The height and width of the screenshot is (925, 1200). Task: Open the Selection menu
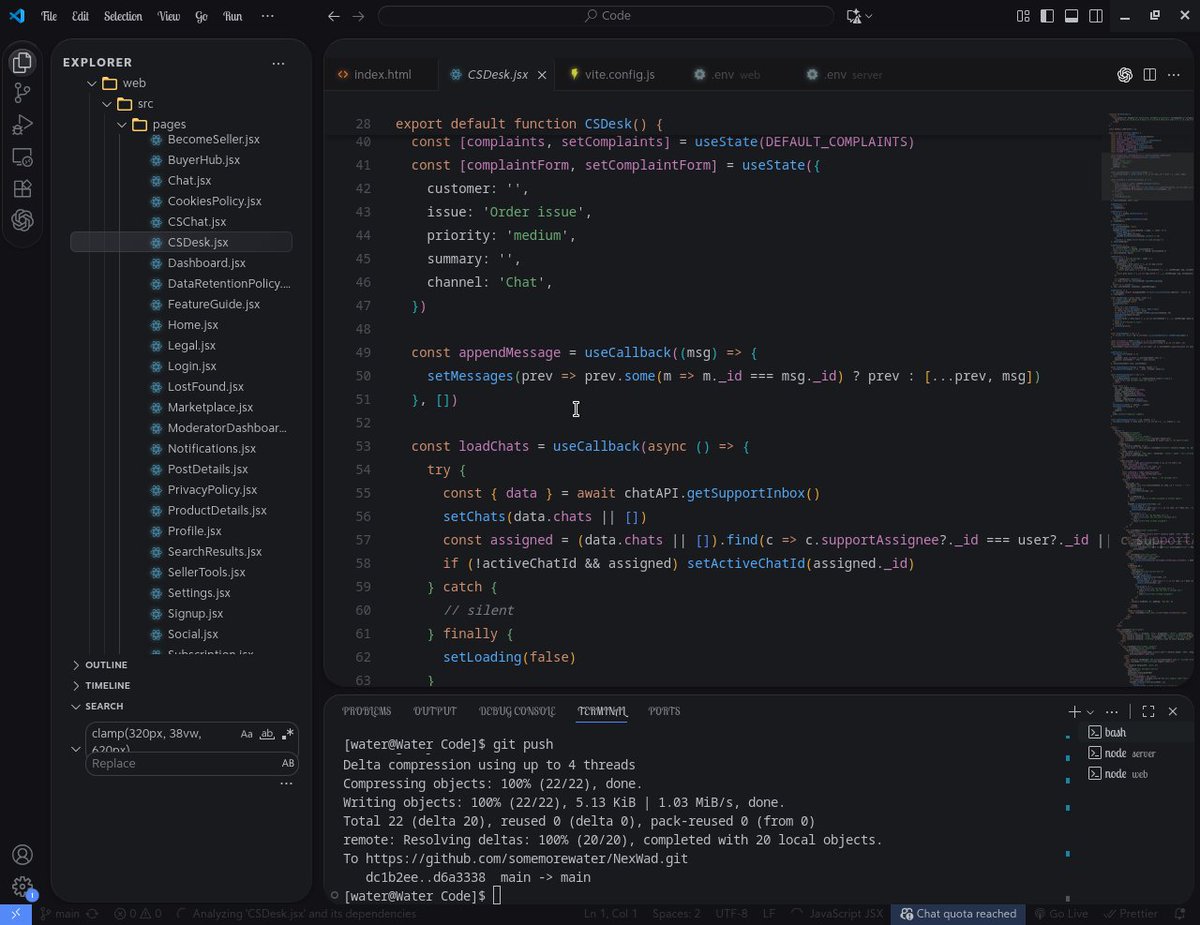click(123, 16)
